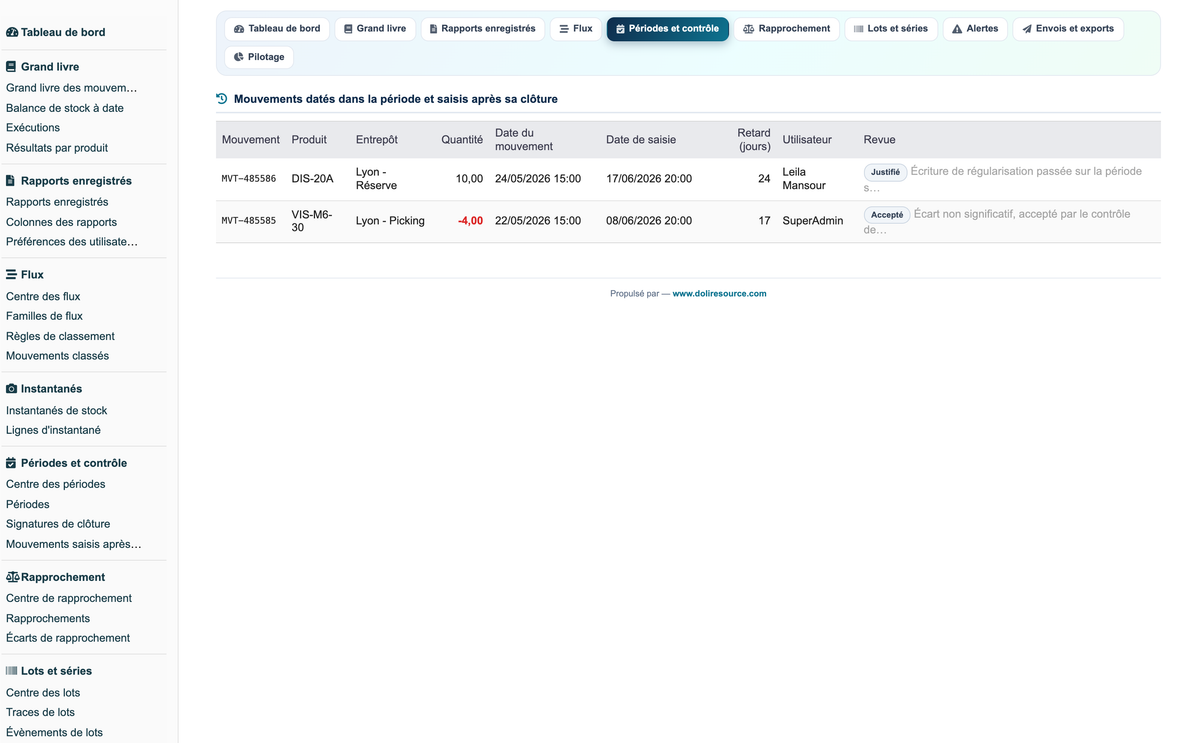Open Rapports enregistrés sidebar sub-link

[x=57, y=202]
